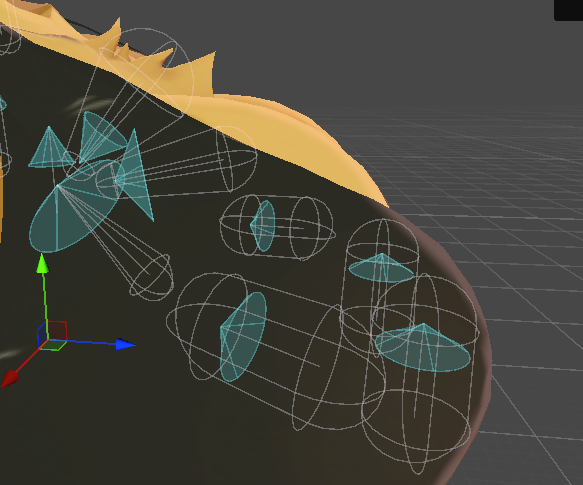583x485 pixels.
Task: Grab the red X-axis arrowhead of the move gizmo
Action: pos(10,379)
